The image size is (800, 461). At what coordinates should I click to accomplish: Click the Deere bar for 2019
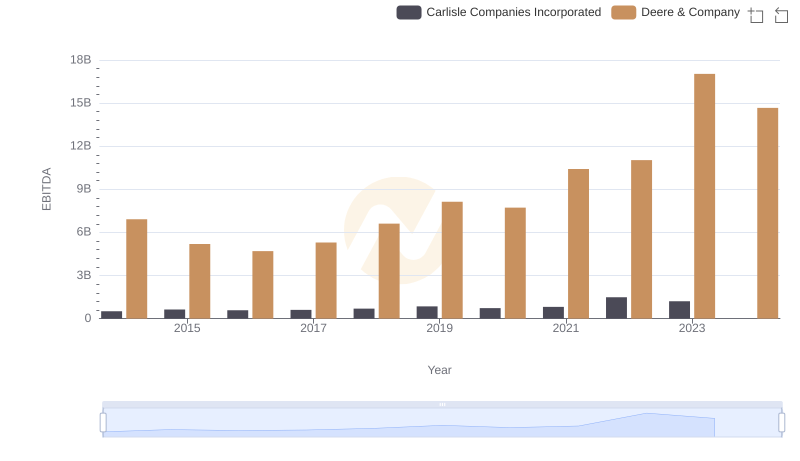click(x=452, y=260)
